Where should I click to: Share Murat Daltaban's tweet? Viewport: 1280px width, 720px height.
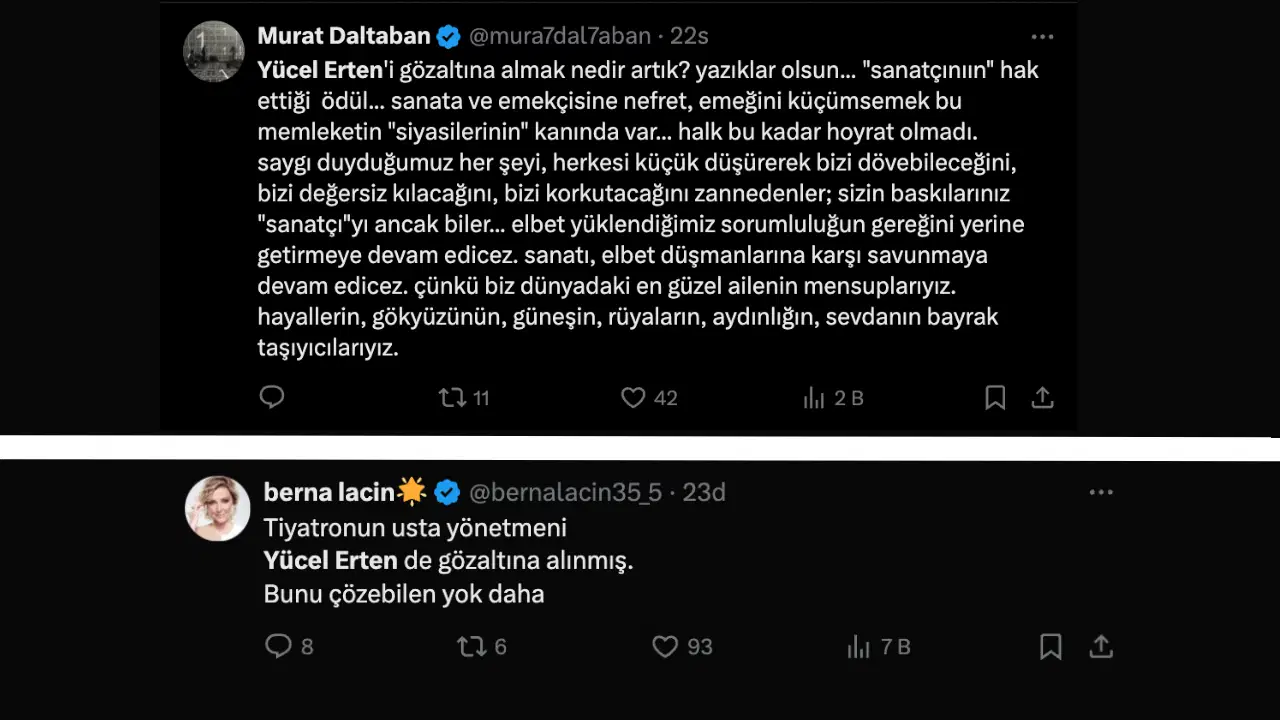[1042, 398]
